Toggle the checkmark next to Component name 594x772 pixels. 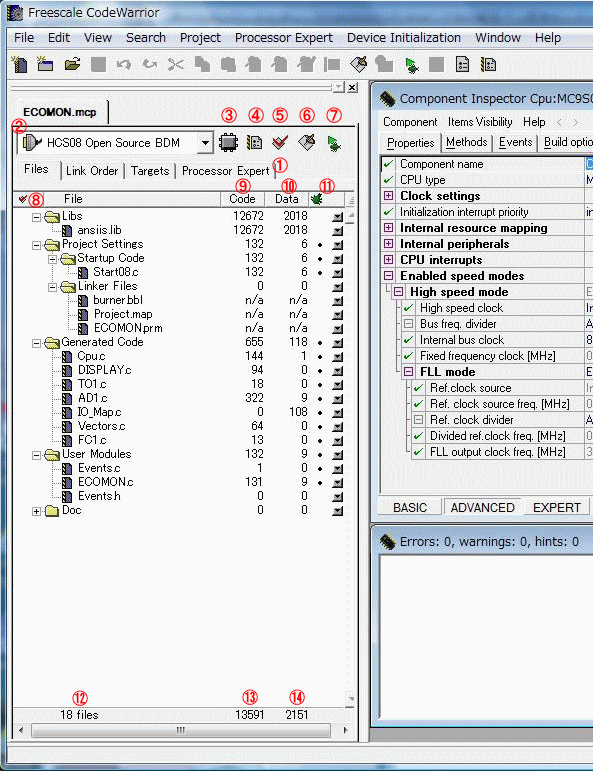pyautogui.click(x=388, y=164)
